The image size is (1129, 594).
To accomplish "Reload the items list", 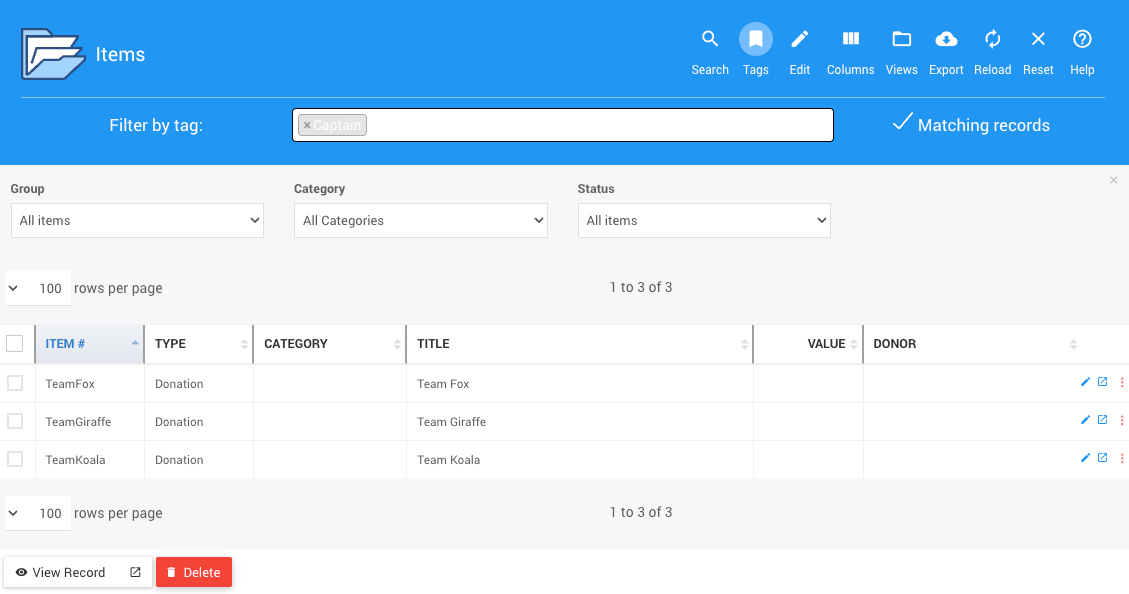I will pos(993,40).
